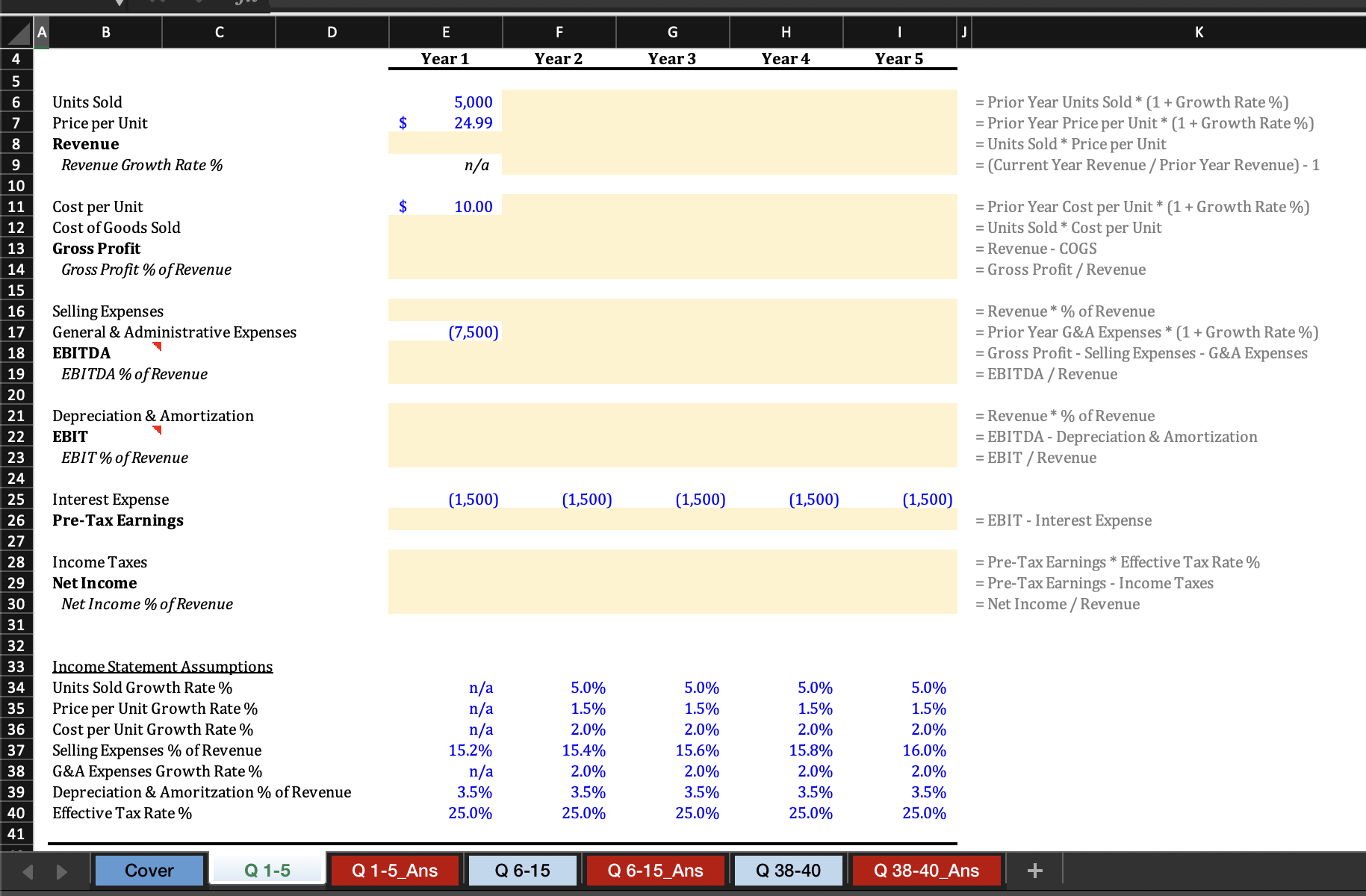
Task: Select column E header
Action: (x=446, y=32)
